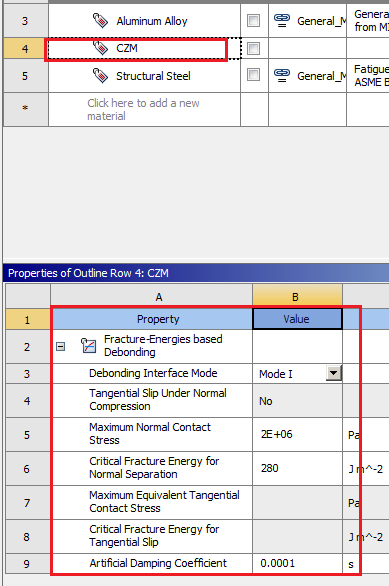389x586 pixels.
Task: Select the Artificial Damping Coefficient label
Action: click(158, 563)
